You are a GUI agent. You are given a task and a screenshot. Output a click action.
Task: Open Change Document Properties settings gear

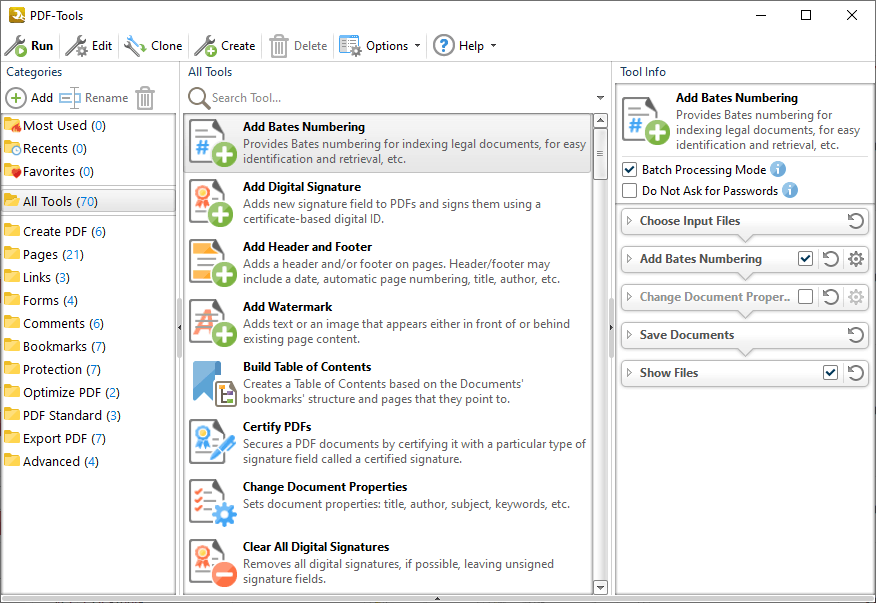pos(858,297)
